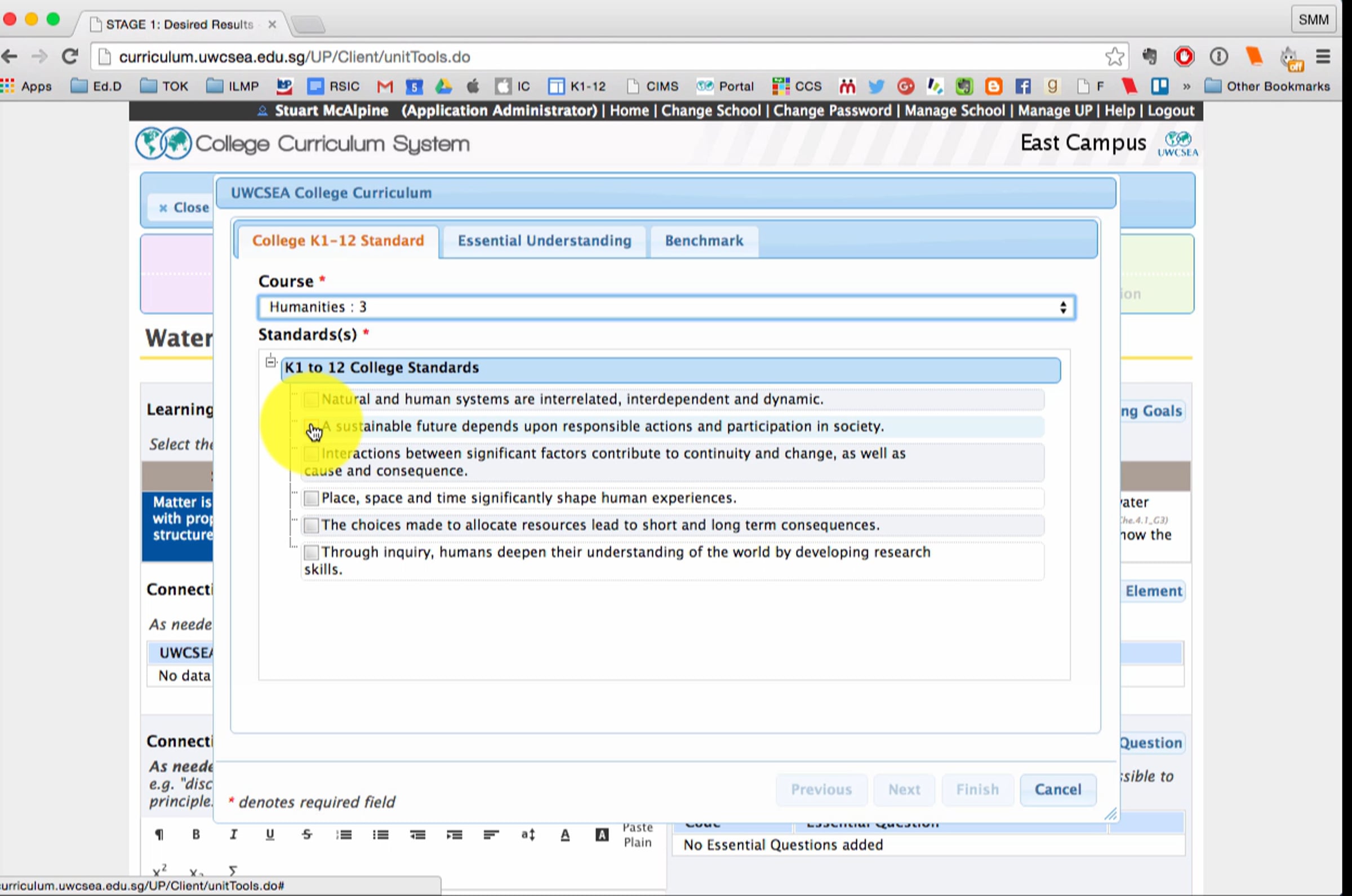This screenshot has width=1352, height=896.
Task: Switch to the Benchmark tab
Action: [x=704, y=240]
